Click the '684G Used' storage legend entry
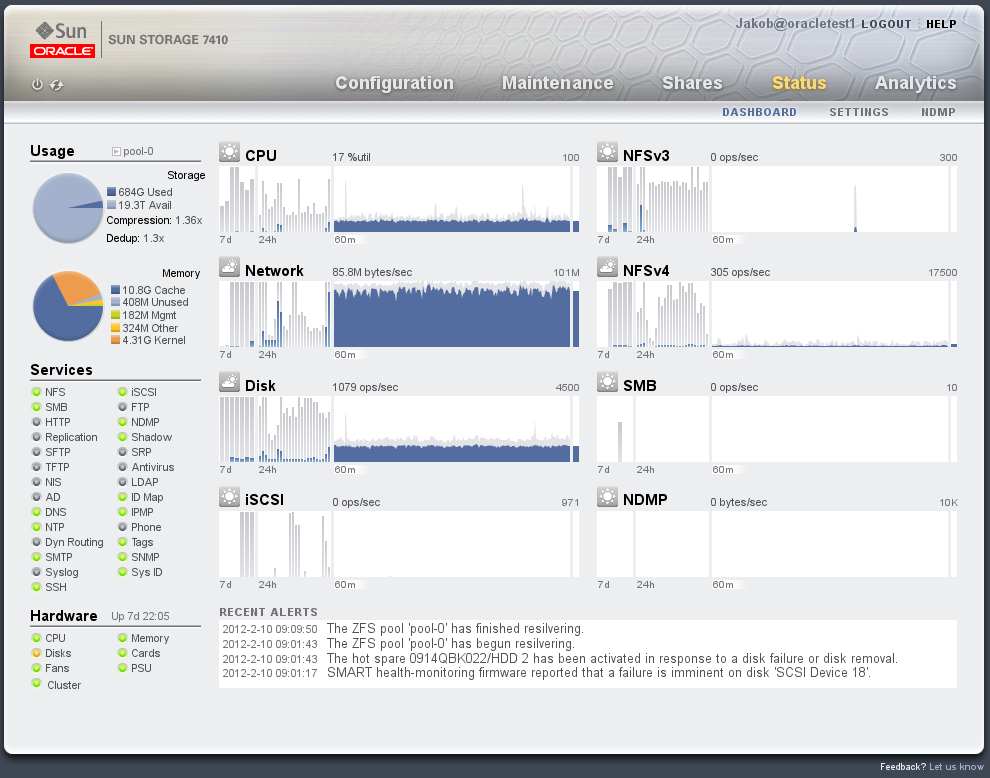Screen dimensions: 990x778 [x=140, y=192]
